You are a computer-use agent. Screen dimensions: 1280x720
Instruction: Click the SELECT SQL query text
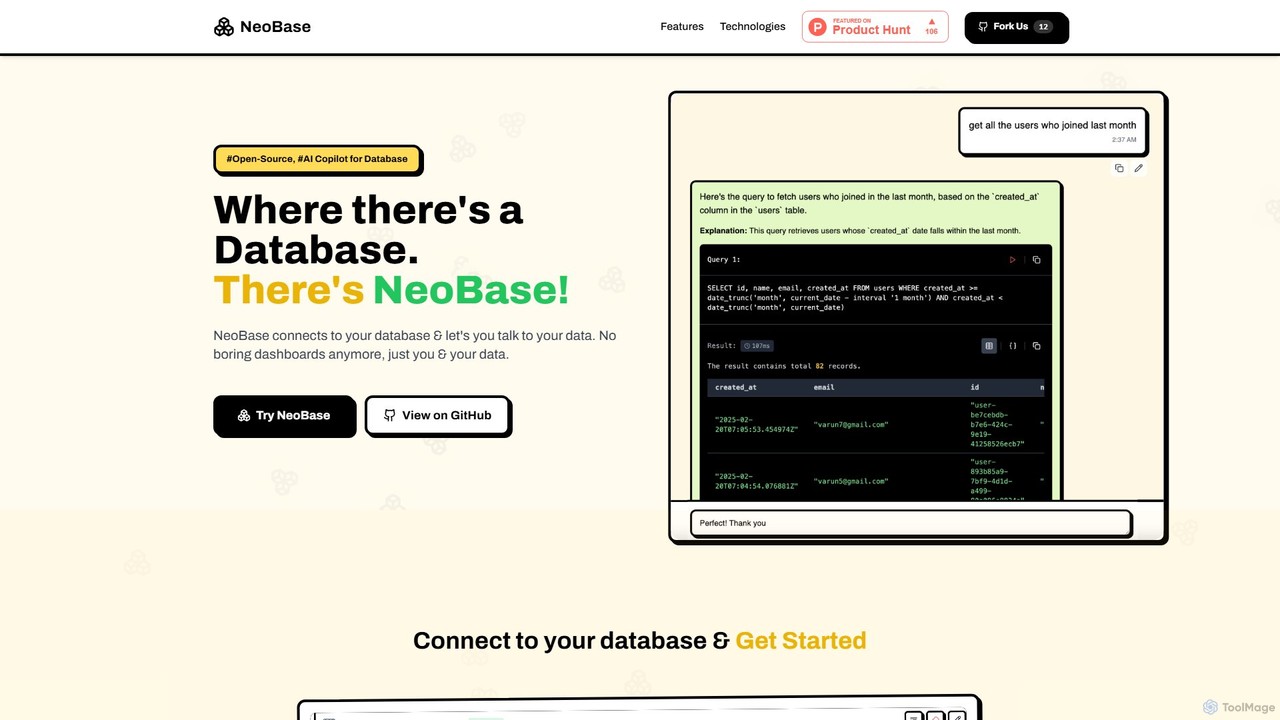pos(855,297)
